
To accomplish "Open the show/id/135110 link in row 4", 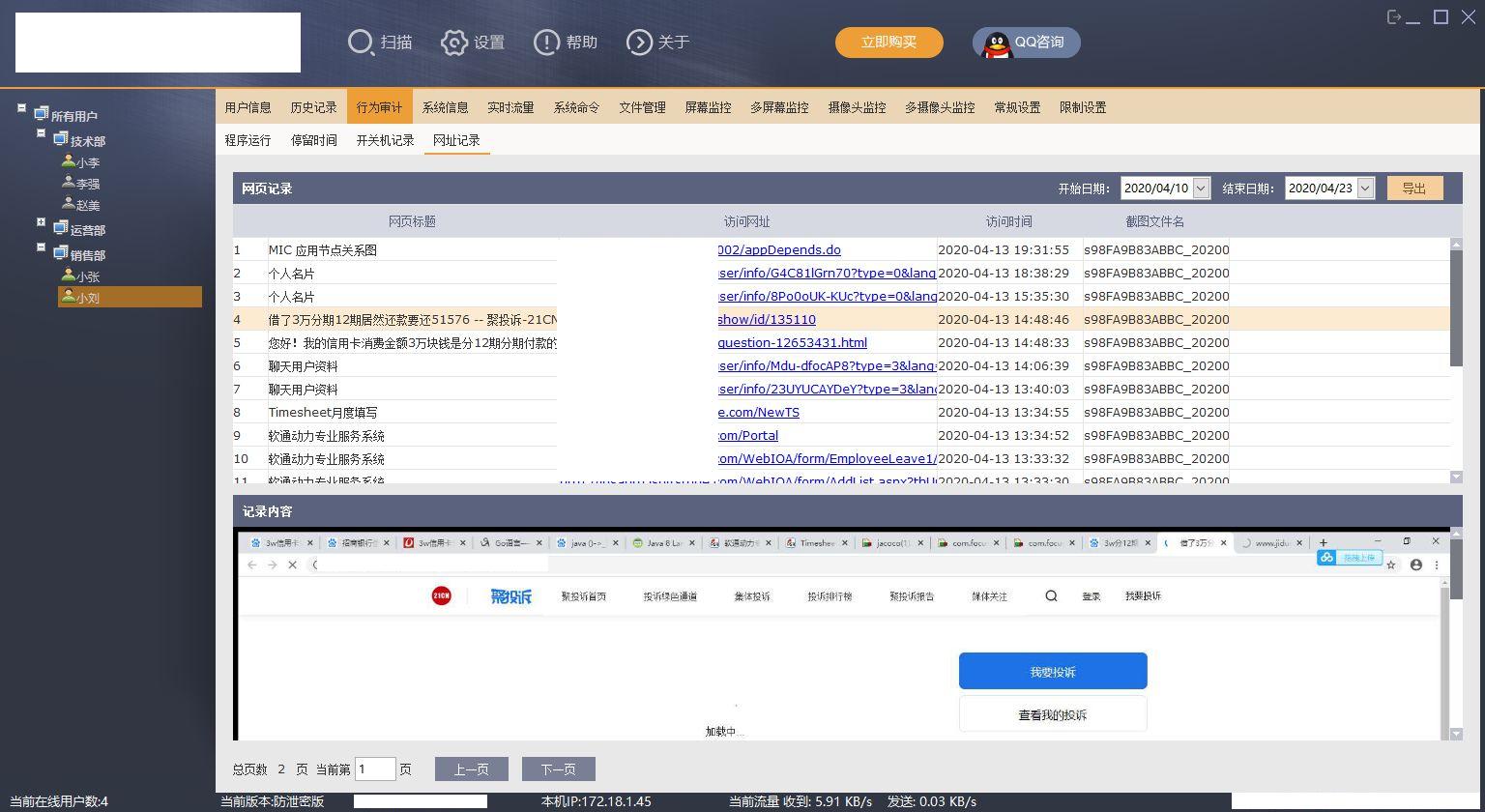I will pyautogui.click(x=767, y=319).
